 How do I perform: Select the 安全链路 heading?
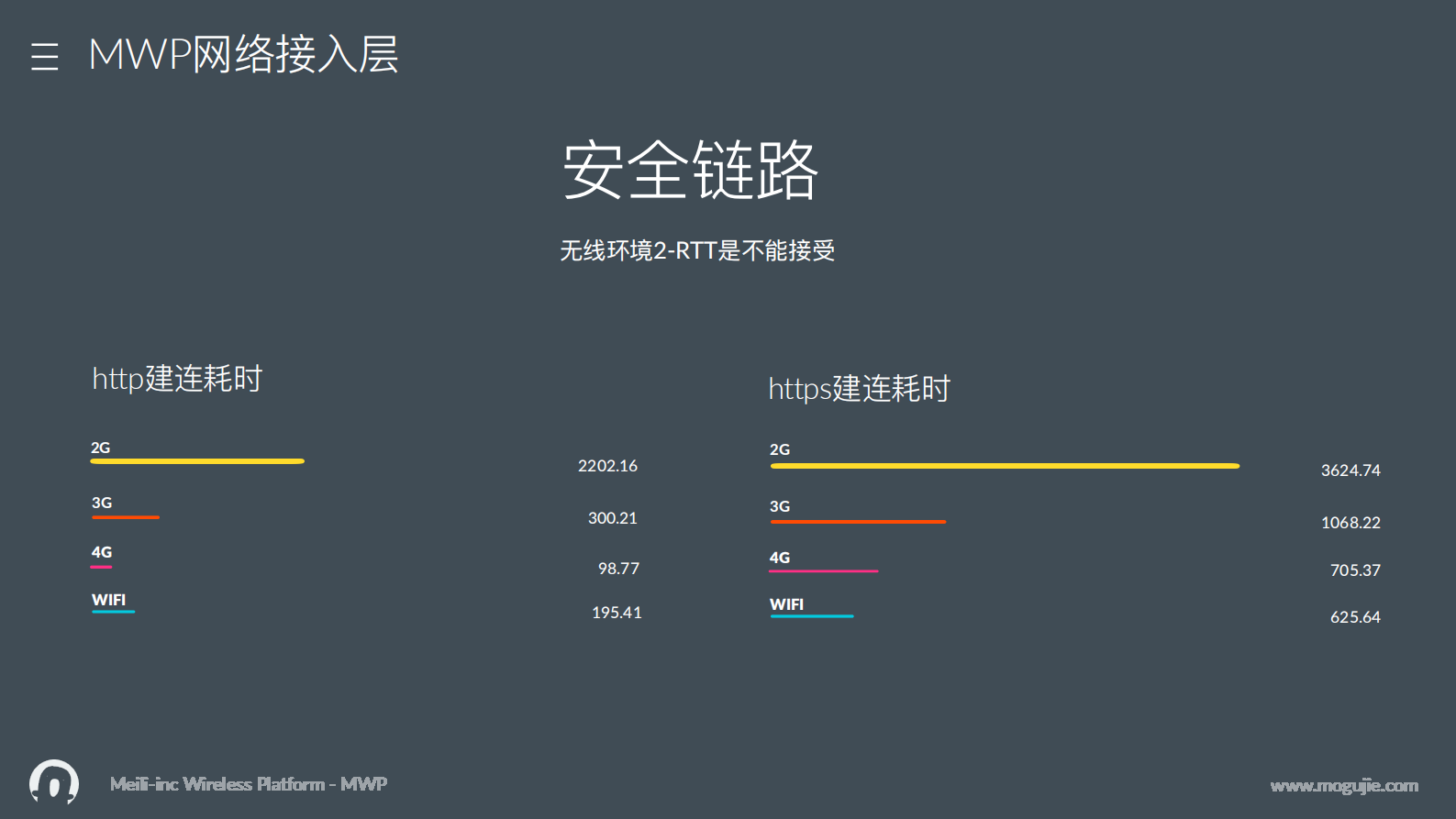pos(690,170)
